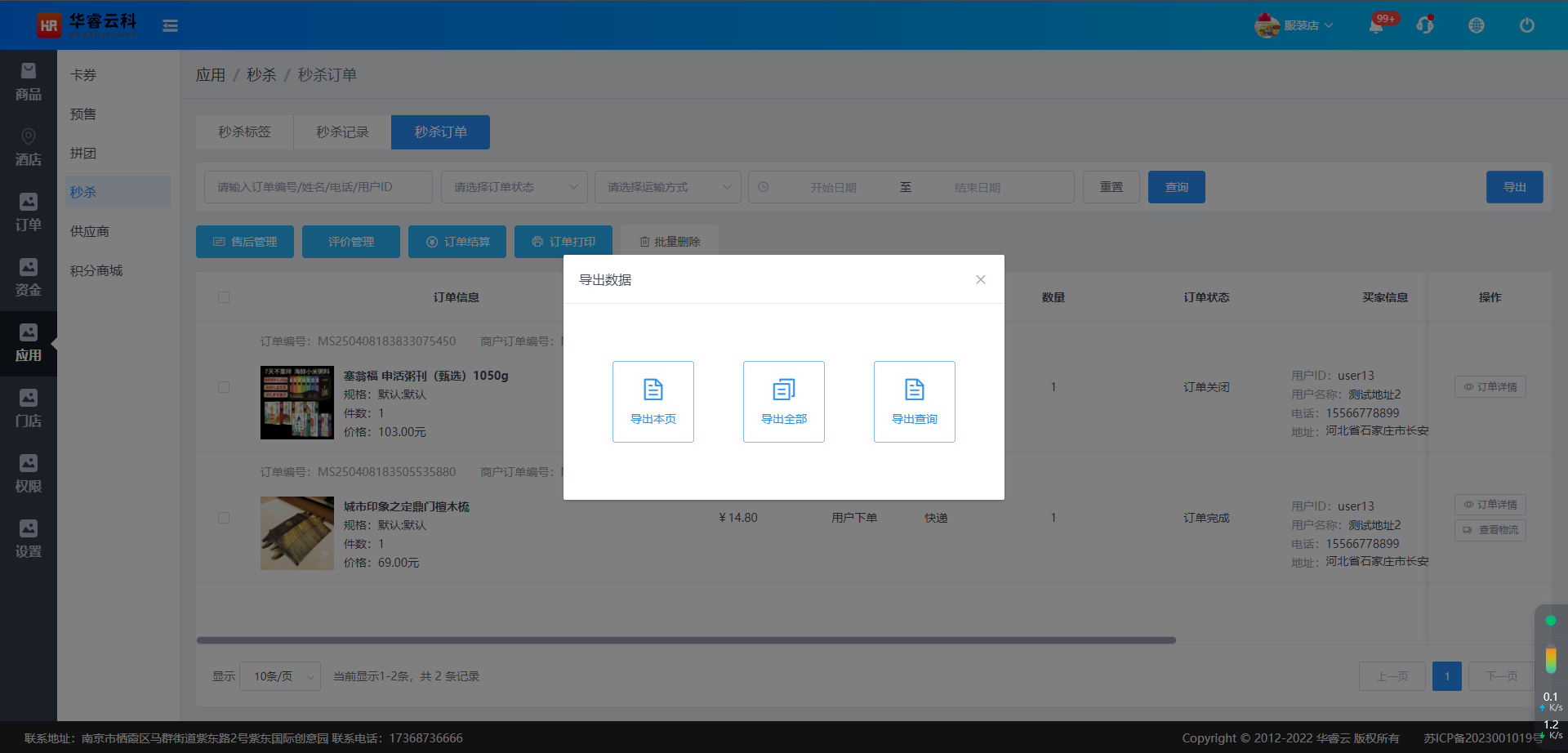Select 拼团 in the side menu
1568x753 pixels.
click(83, 153)
